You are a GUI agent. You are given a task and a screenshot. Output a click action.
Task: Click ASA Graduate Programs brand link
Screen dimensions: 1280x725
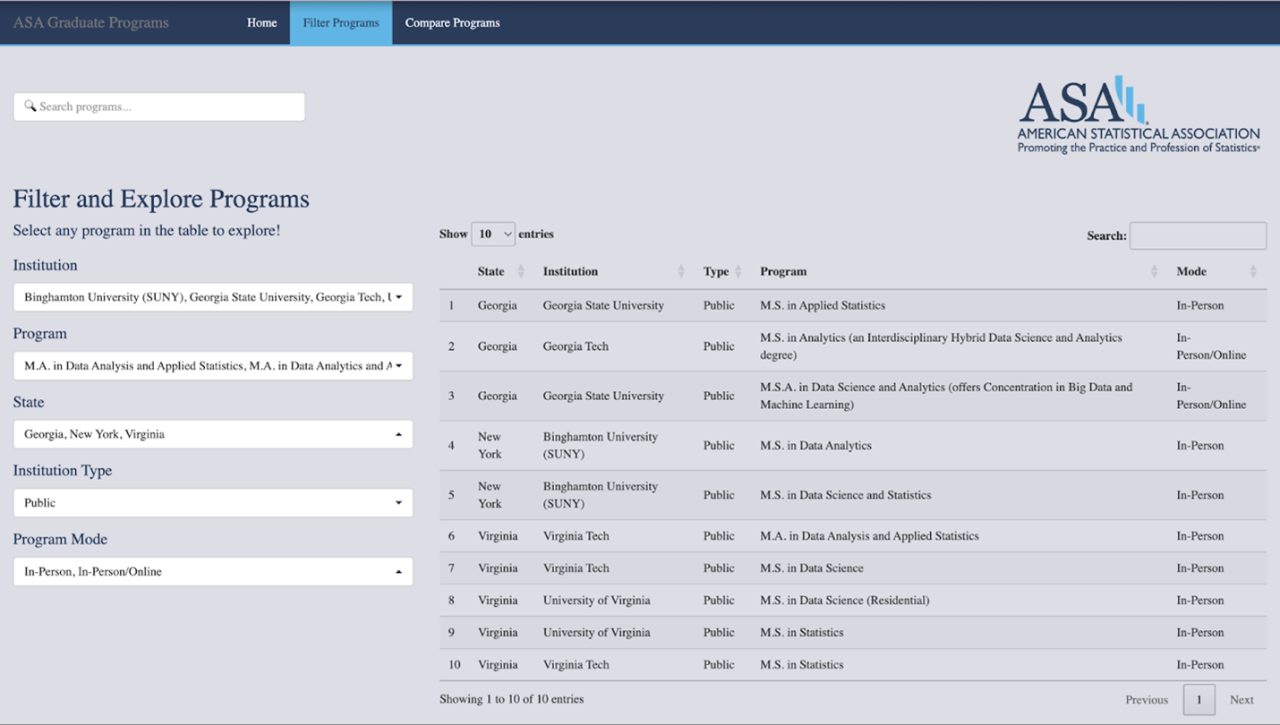(x=91, y=22)
